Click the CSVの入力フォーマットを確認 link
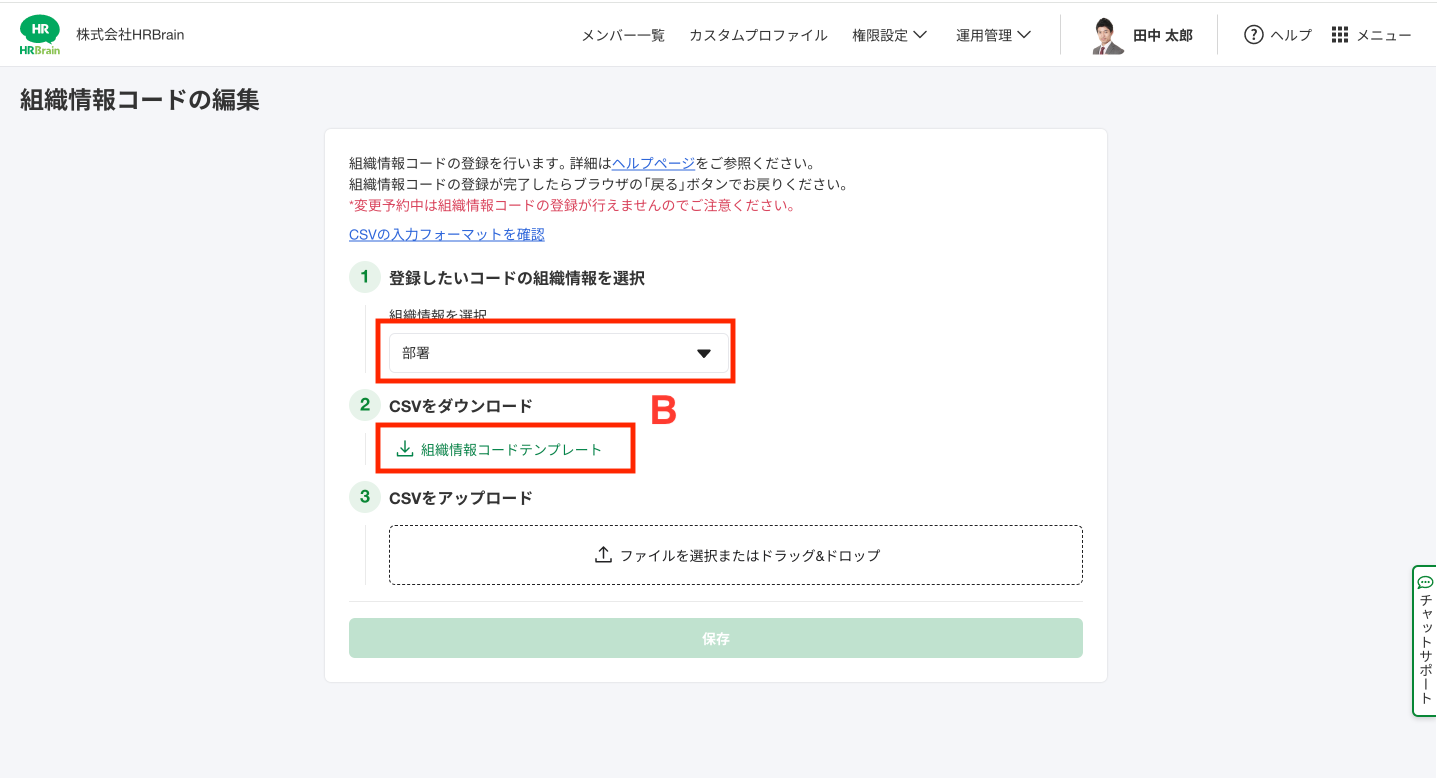This screenshot has width=1437, height=778. tap(446, 235)
